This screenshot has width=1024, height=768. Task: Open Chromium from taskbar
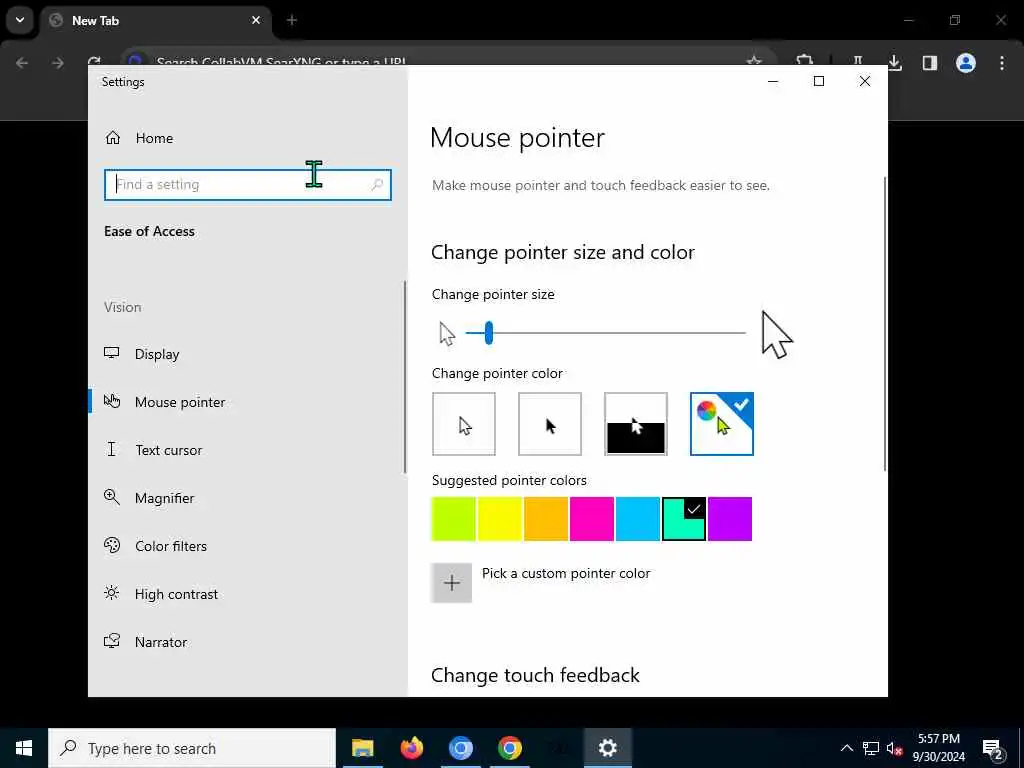[x=460, y=748]
